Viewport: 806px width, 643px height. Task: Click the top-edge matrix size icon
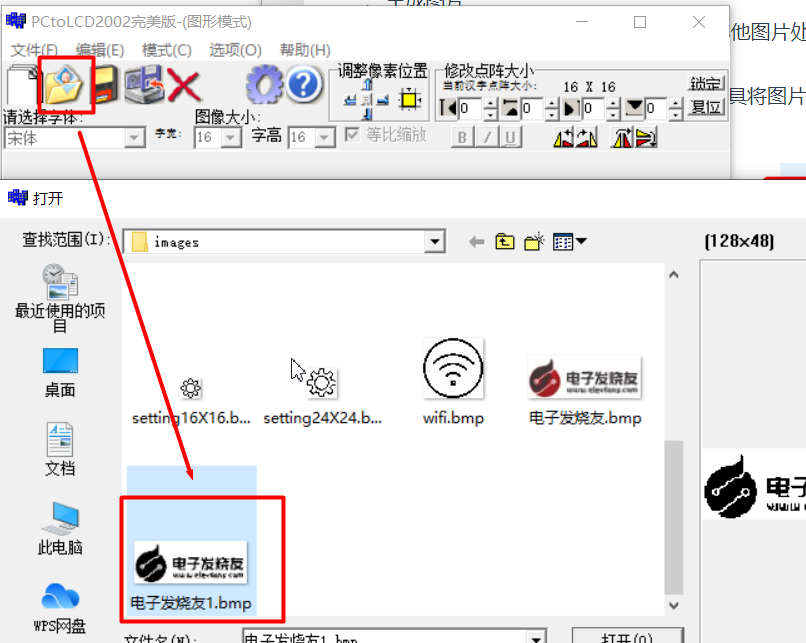click(x=510, y=108)
